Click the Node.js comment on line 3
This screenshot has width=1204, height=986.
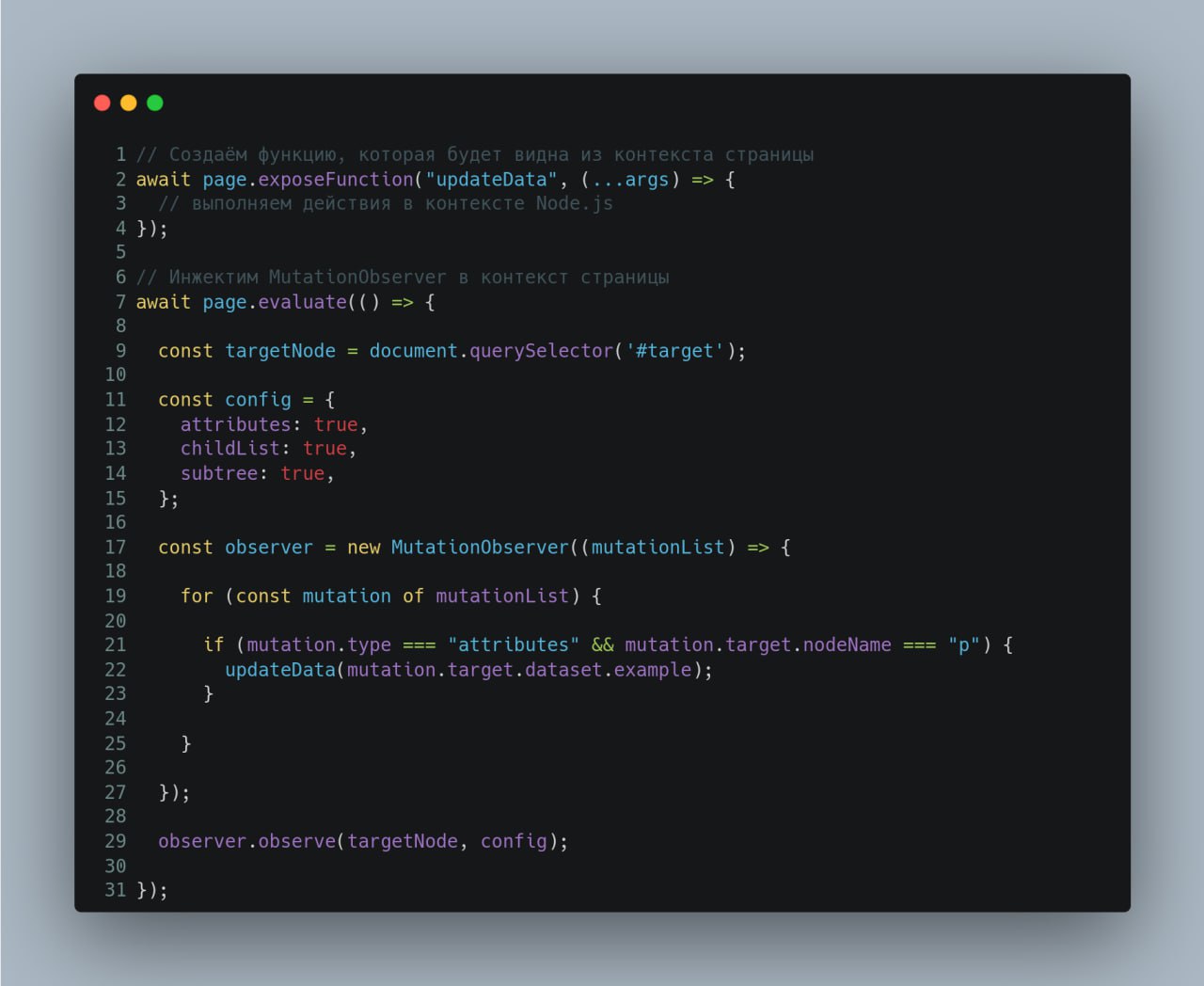click(386, 203)
